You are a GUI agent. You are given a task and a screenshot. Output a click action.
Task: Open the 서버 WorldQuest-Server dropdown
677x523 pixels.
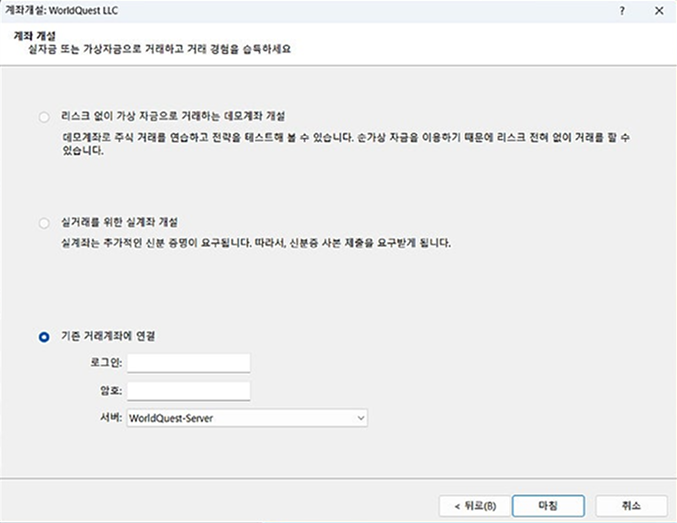(x=247, y=418)
